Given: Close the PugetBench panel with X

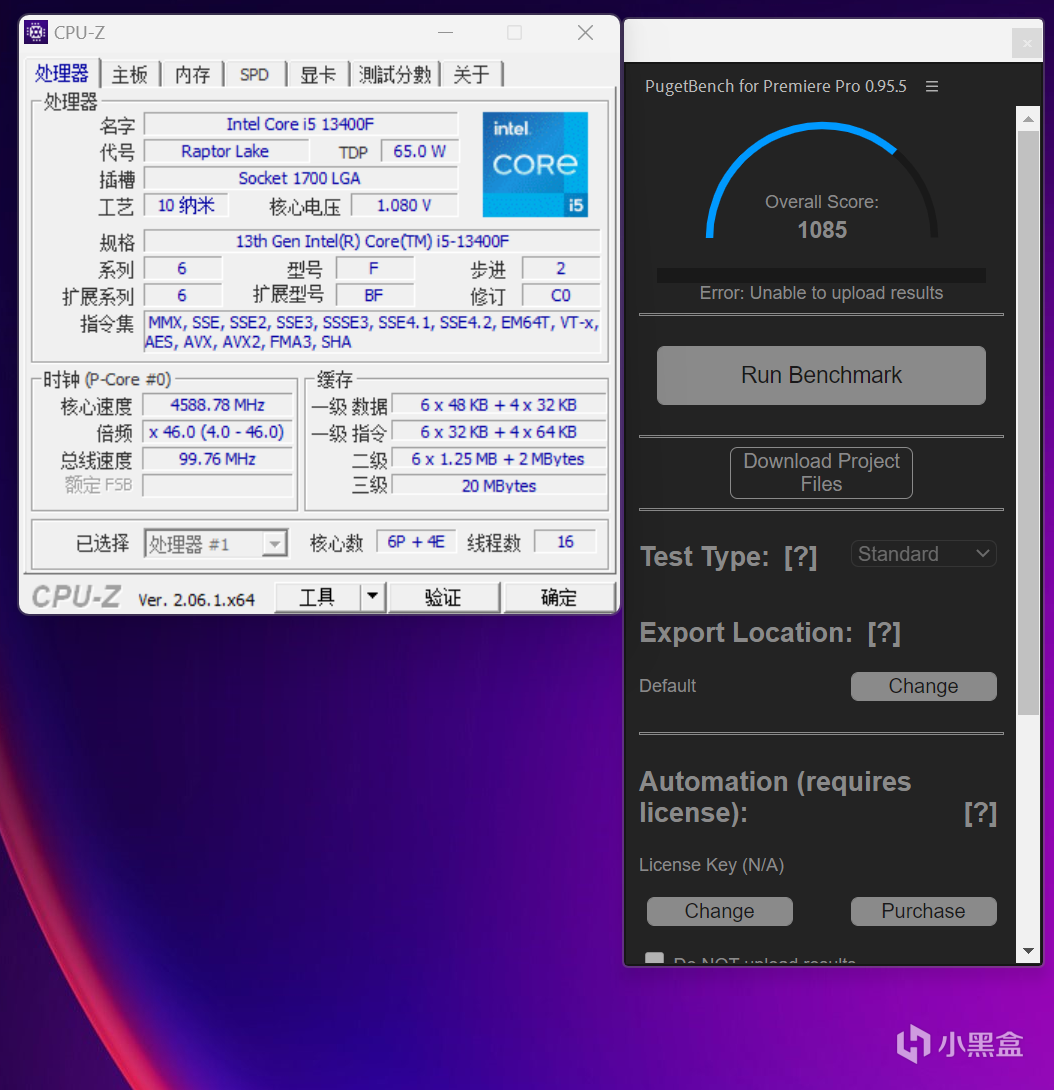Looking at the screenshot, I should pos(1027,44).
